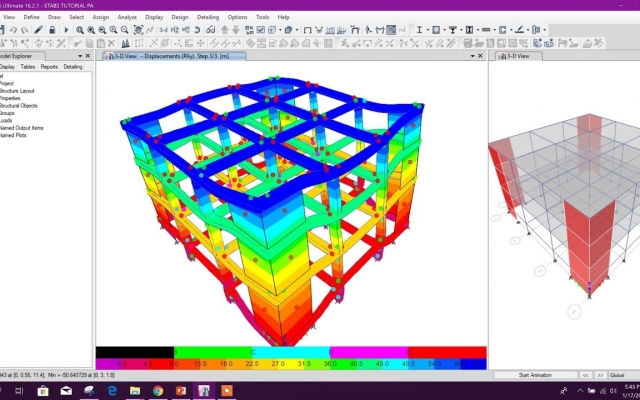Open the Assign menu
Screen dimensions: 640x400
(x=100, y=17)
